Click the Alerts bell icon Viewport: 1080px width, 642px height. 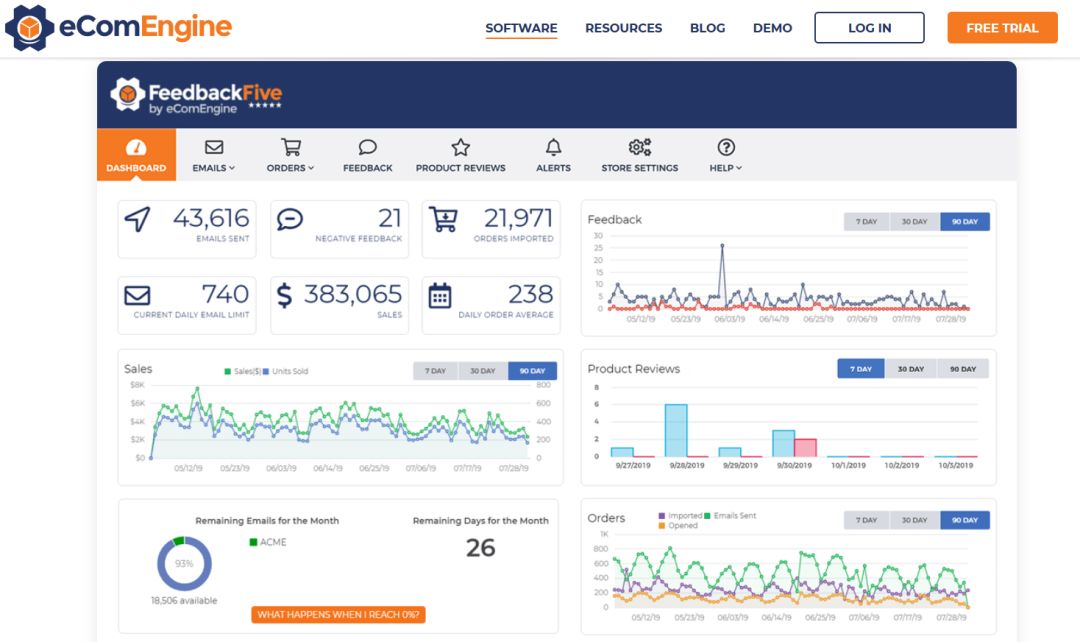(x=553, y=148)
